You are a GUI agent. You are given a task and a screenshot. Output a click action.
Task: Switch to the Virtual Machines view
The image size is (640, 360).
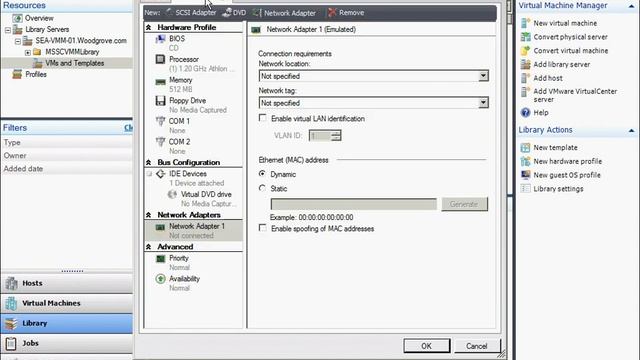click(x=67, y=303)
